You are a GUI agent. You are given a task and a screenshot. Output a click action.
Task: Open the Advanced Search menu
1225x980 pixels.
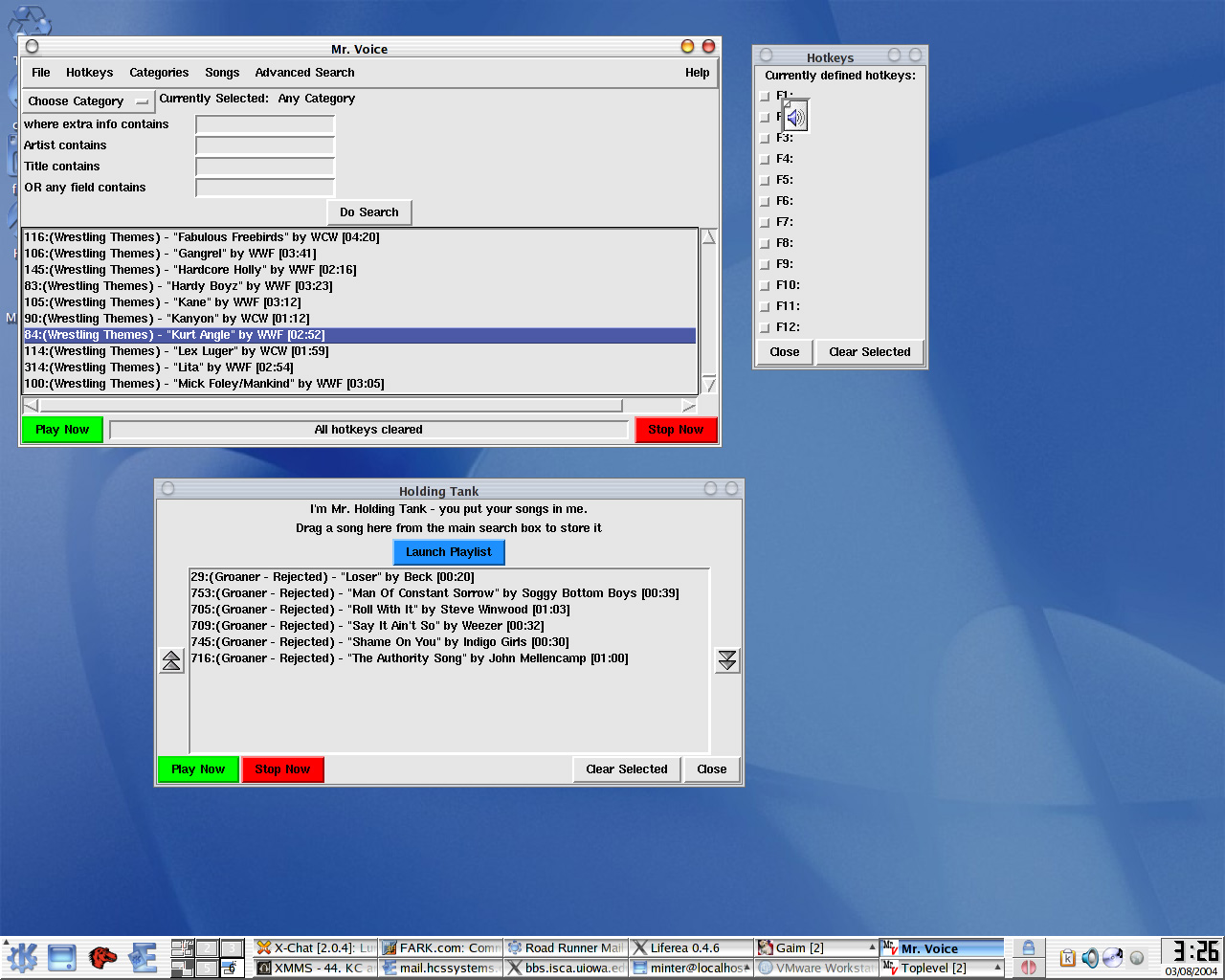pyautogui.click(x=304, y=73)
